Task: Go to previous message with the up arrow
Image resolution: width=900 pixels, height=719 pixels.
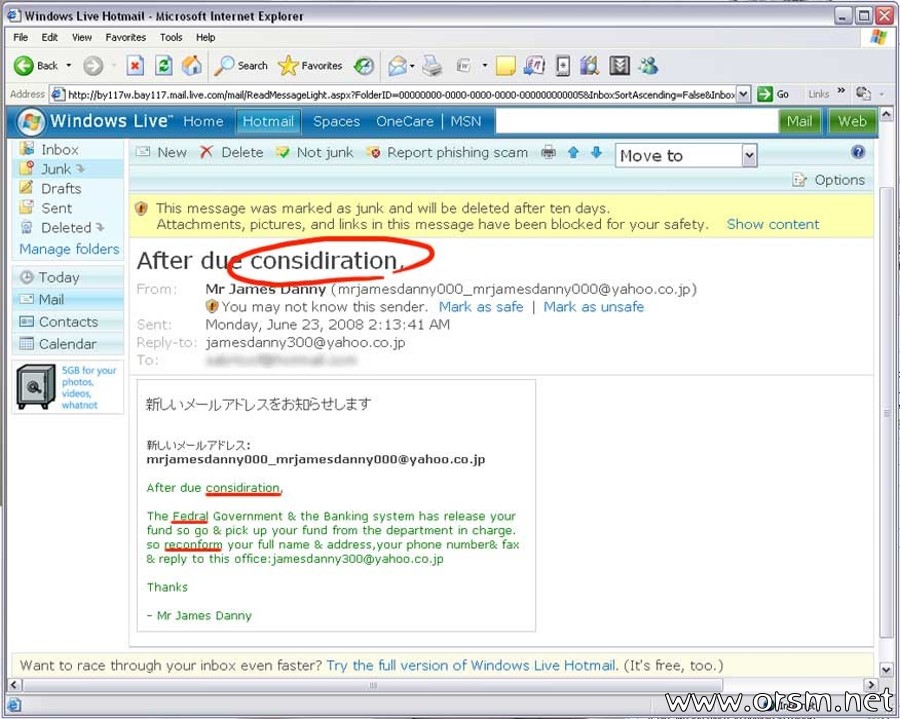Action: tap(573, 153)
